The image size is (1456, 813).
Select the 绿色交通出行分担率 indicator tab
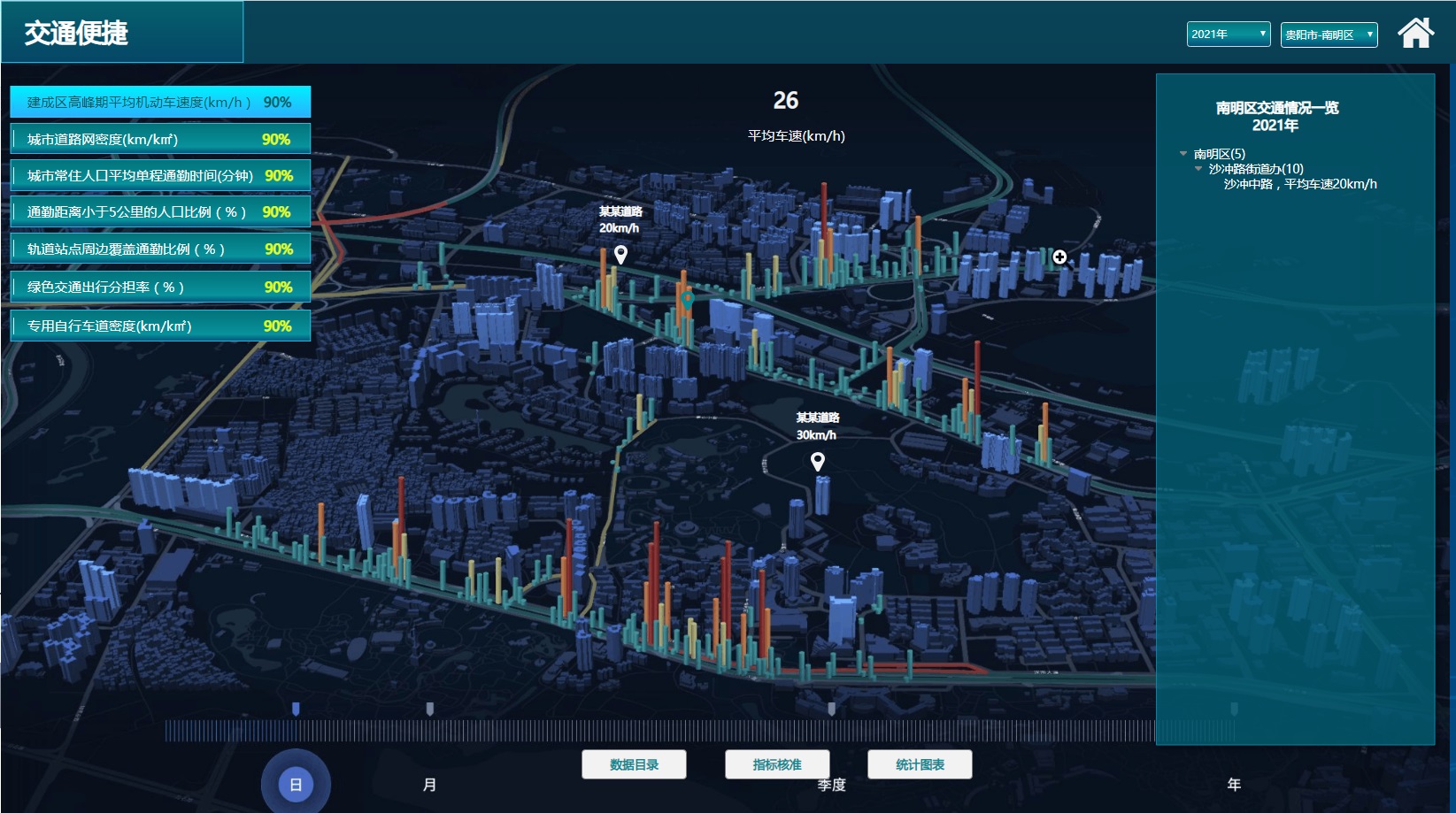coord(160,287)
